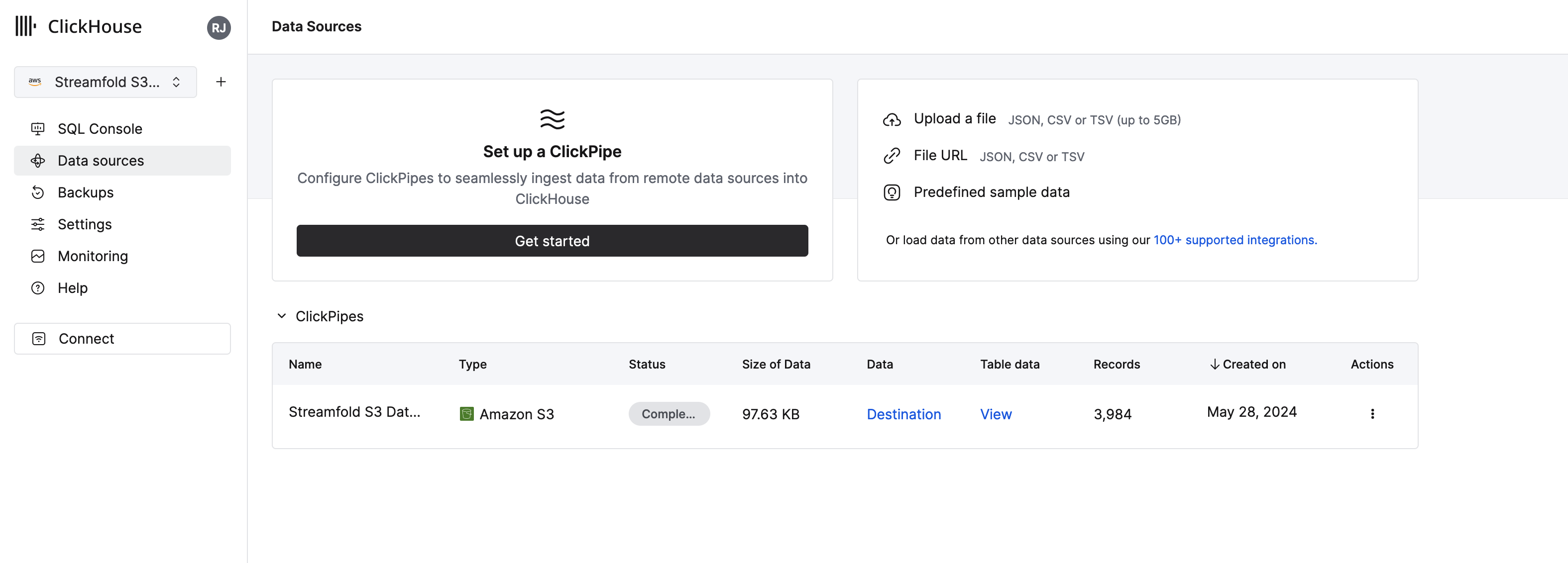This screenshot has height=563, width=1568.
Task: Click the Connect button
Action: (x=122, y=339)
